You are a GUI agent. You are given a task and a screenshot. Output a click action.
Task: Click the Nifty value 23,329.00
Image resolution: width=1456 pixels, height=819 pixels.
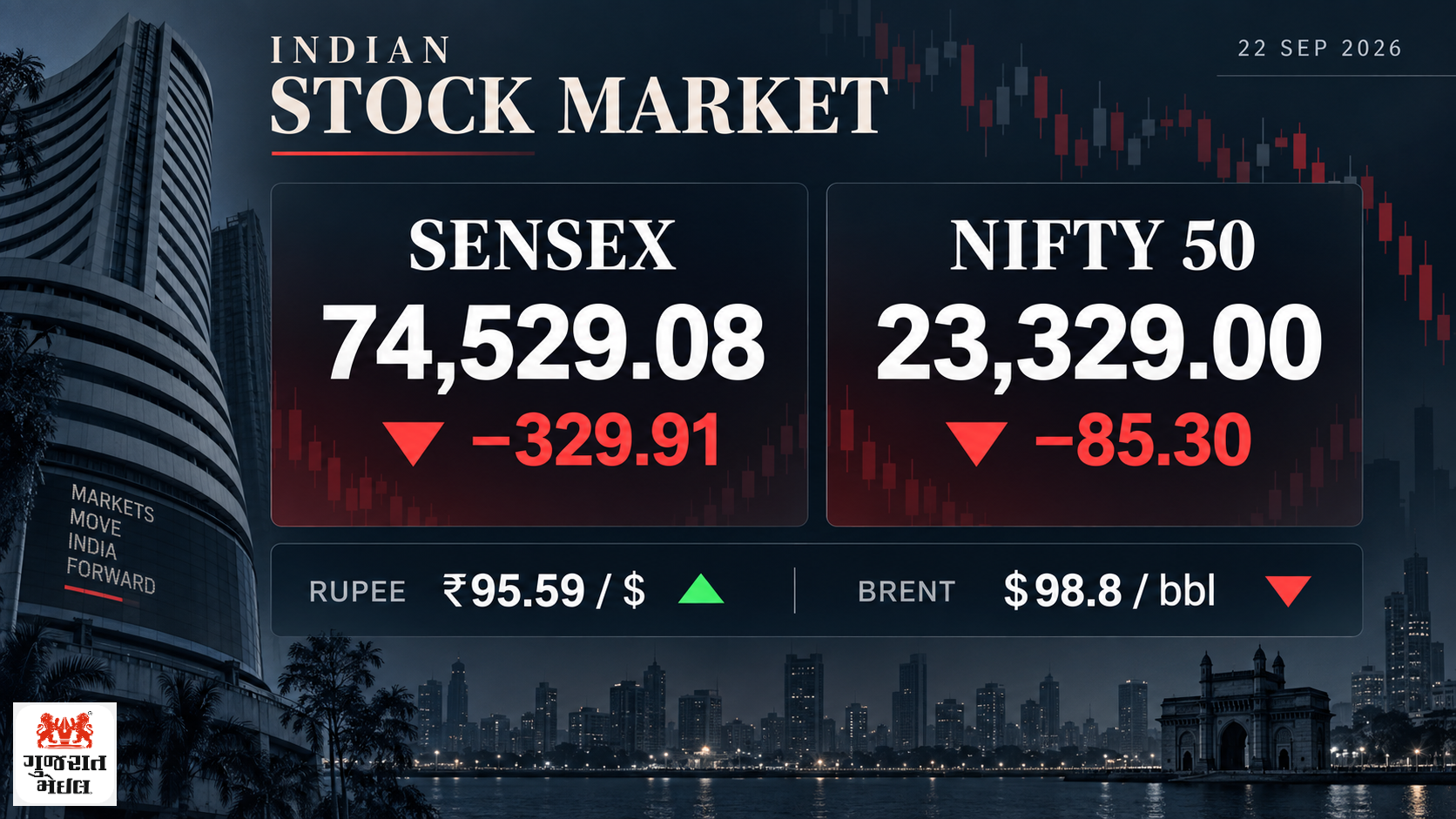[1099, 345]
